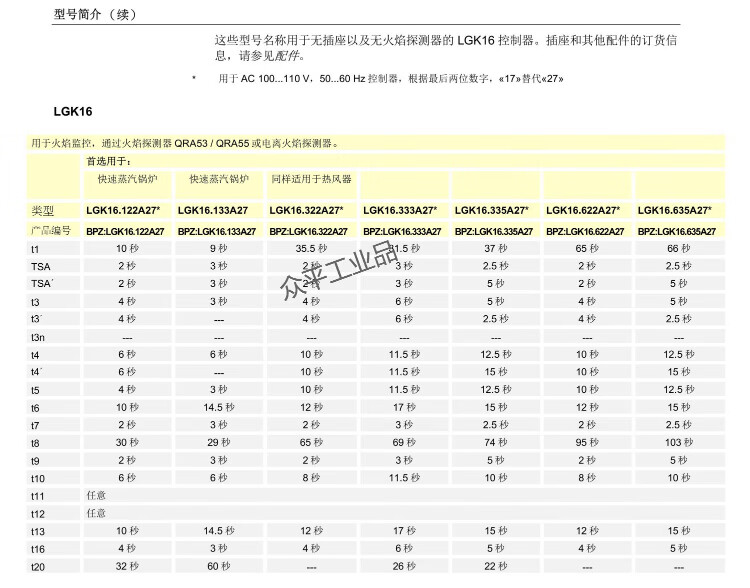Click the bold LGK16 section title above the table
The height and width of the screenshot is (588, 750).
73,112
